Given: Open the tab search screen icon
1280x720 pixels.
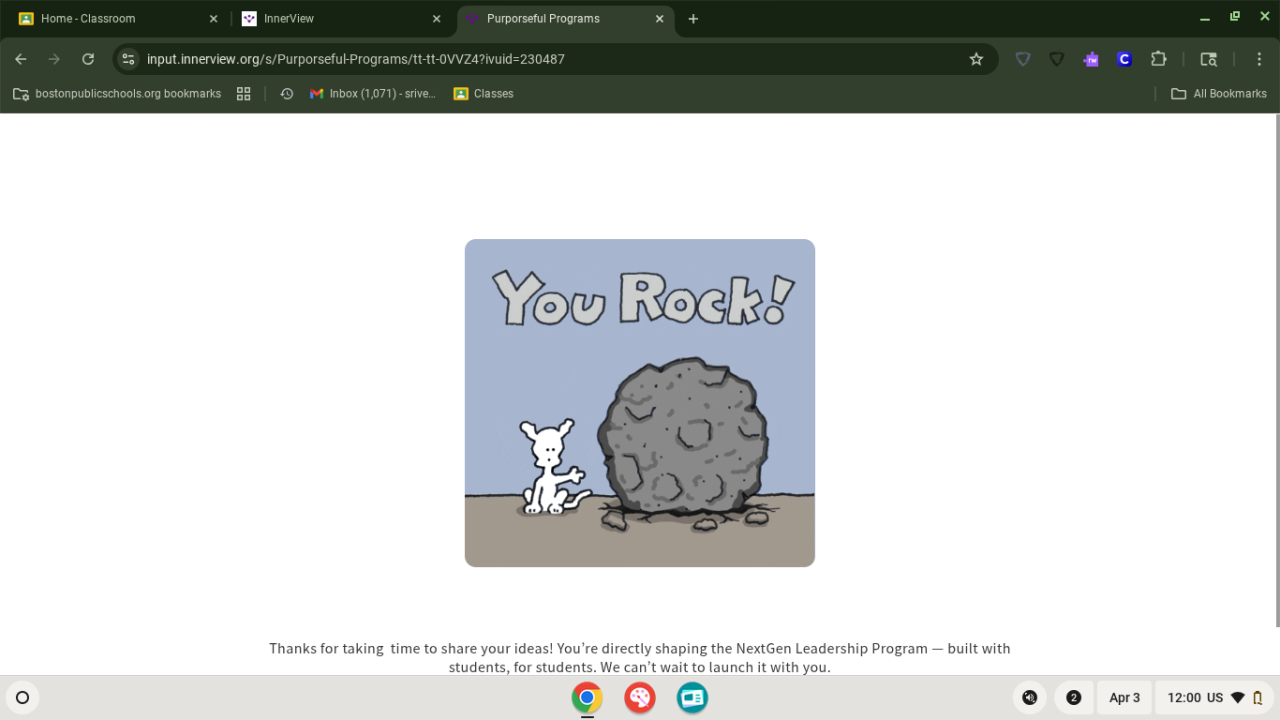Looking at the screenshot, I should 1209,59.
